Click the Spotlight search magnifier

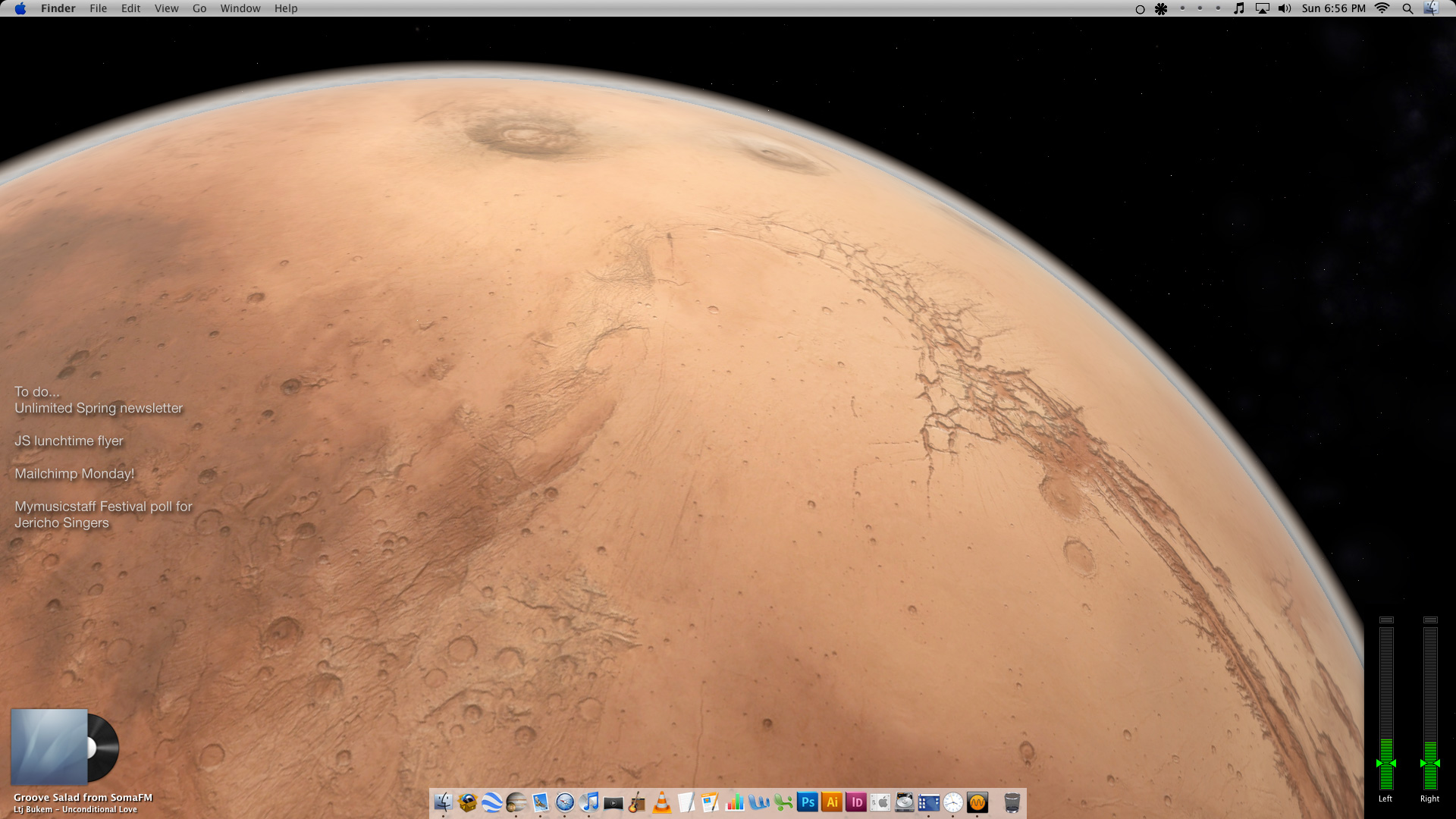1407,8
